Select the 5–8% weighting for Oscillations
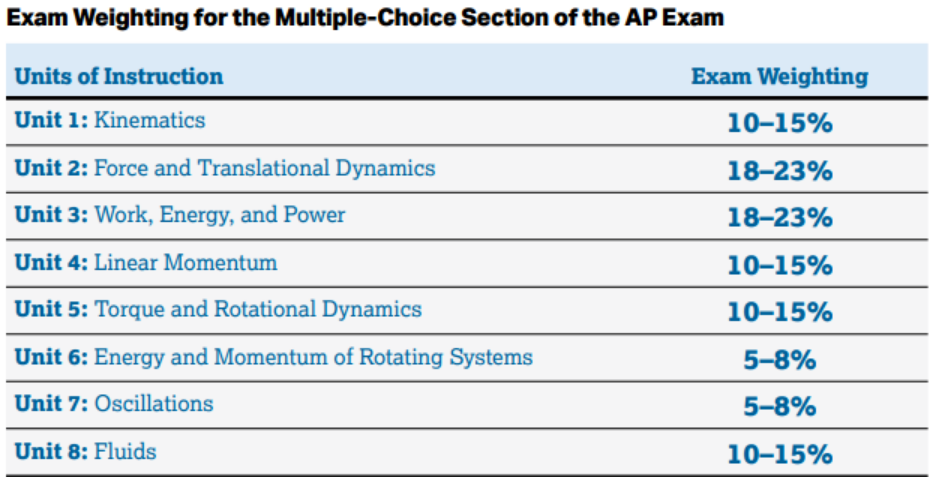The image size is (933, 483). point(779,407)
